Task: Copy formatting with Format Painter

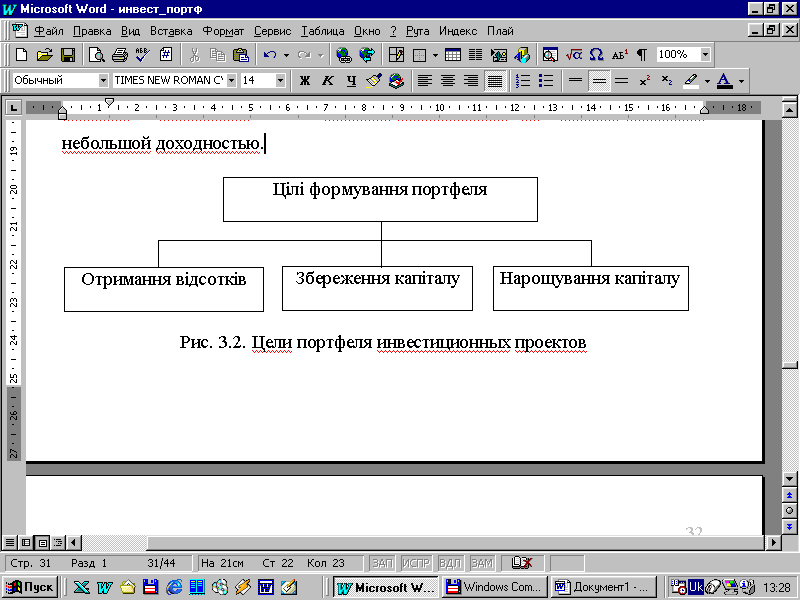Action: pos(374,81)
